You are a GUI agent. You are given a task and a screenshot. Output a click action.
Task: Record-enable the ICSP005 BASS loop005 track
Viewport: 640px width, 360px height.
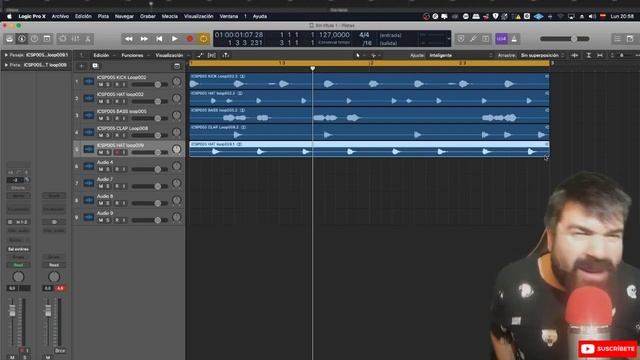pos(117,118)
